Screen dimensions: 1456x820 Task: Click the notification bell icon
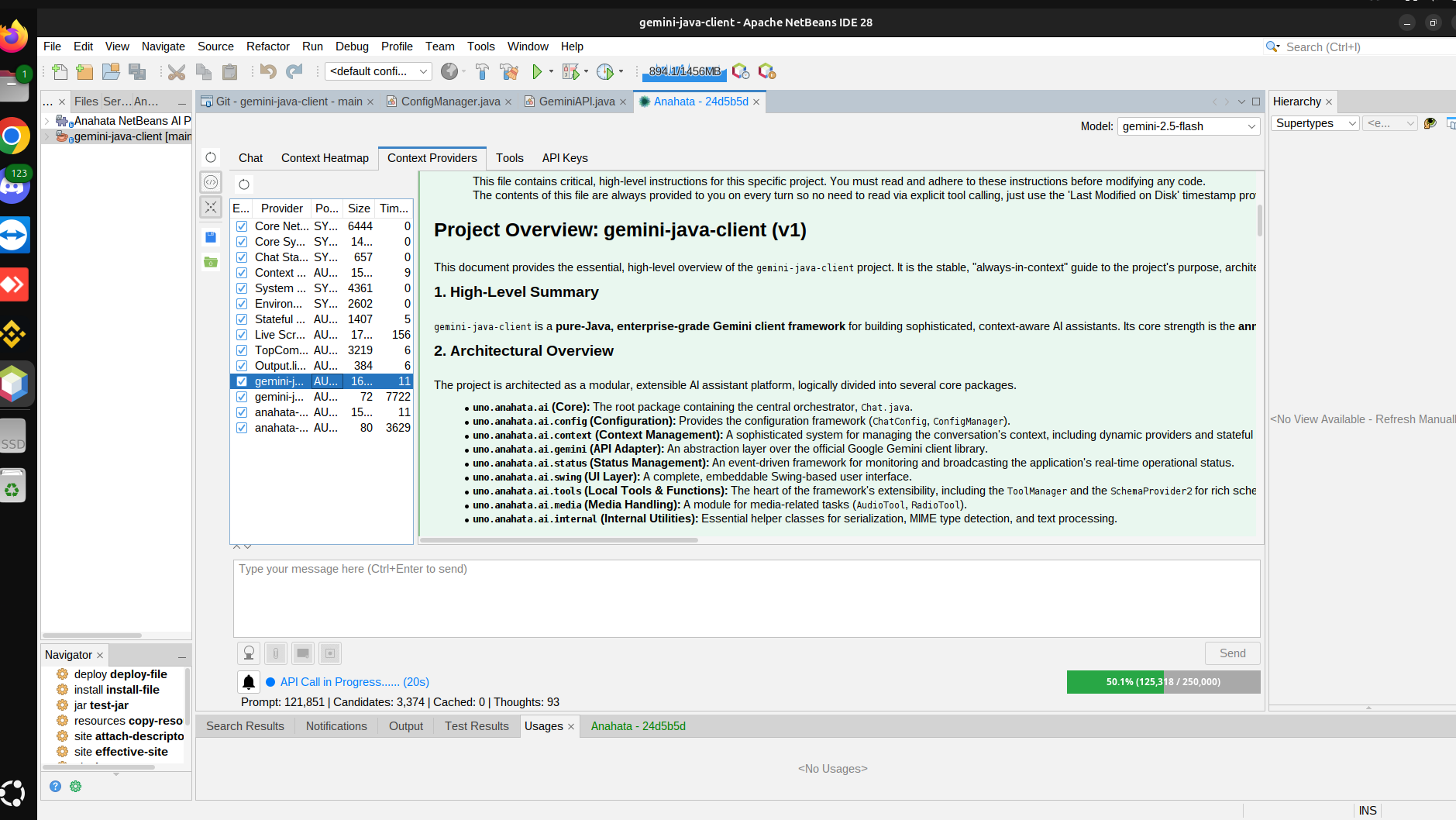249,682
